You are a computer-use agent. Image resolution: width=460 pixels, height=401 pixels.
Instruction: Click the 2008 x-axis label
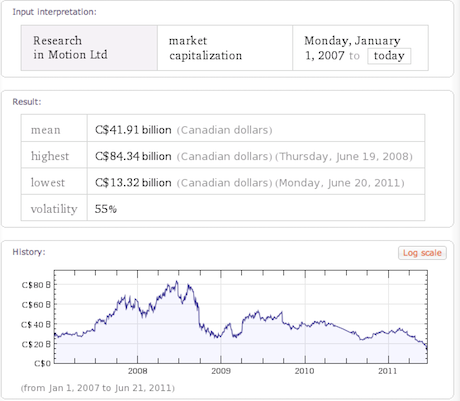[137, 371]
